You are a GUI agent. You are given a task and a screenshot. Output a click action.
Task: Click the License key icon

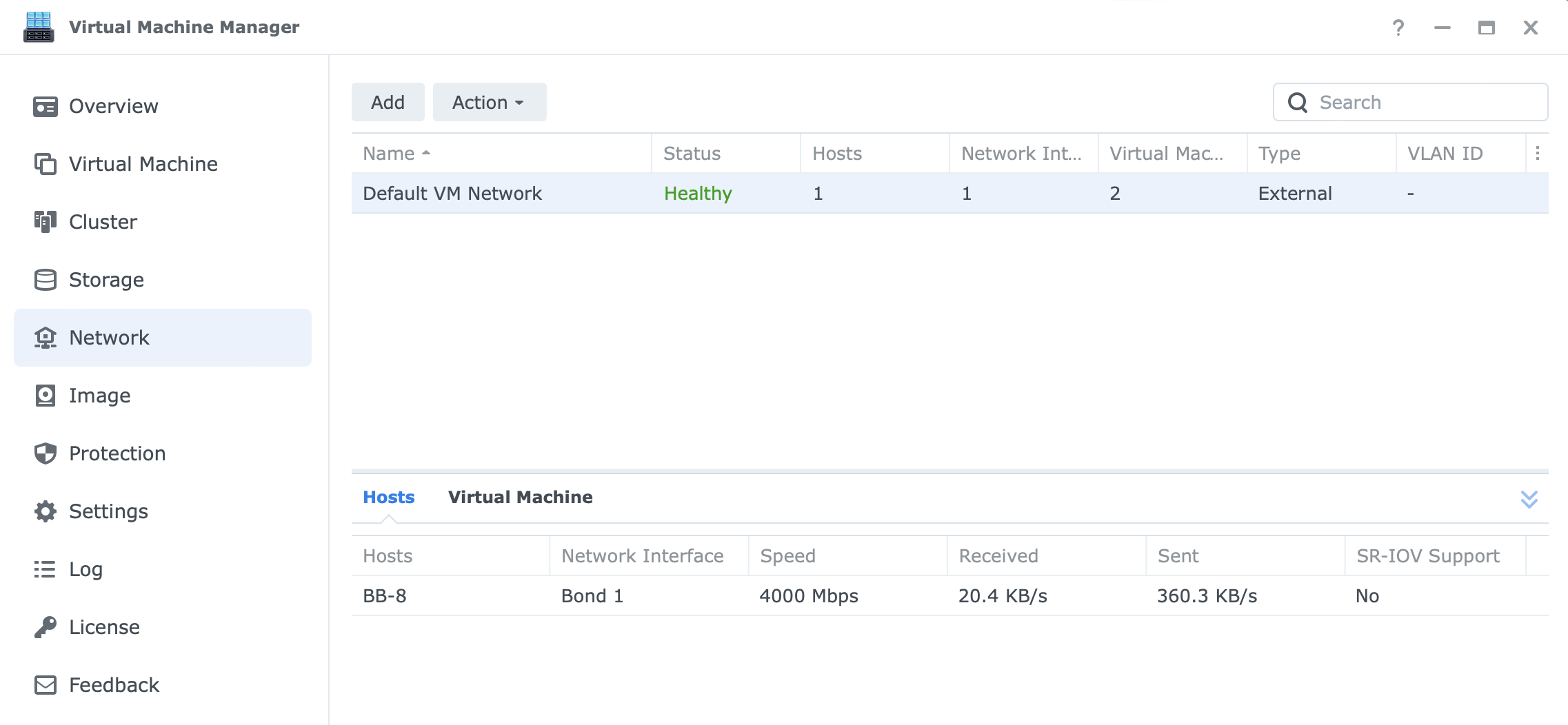(x=46, y=627)
